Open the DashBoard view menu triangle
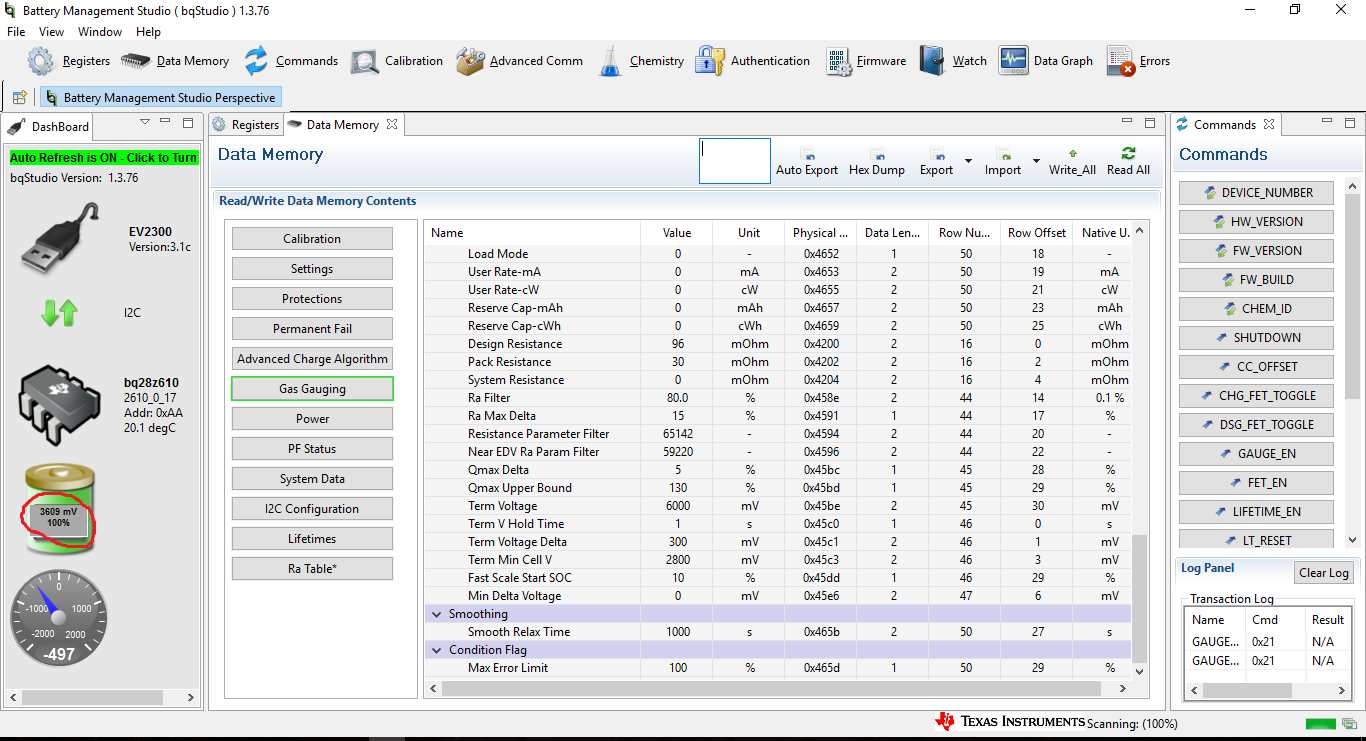 (145, 122)
